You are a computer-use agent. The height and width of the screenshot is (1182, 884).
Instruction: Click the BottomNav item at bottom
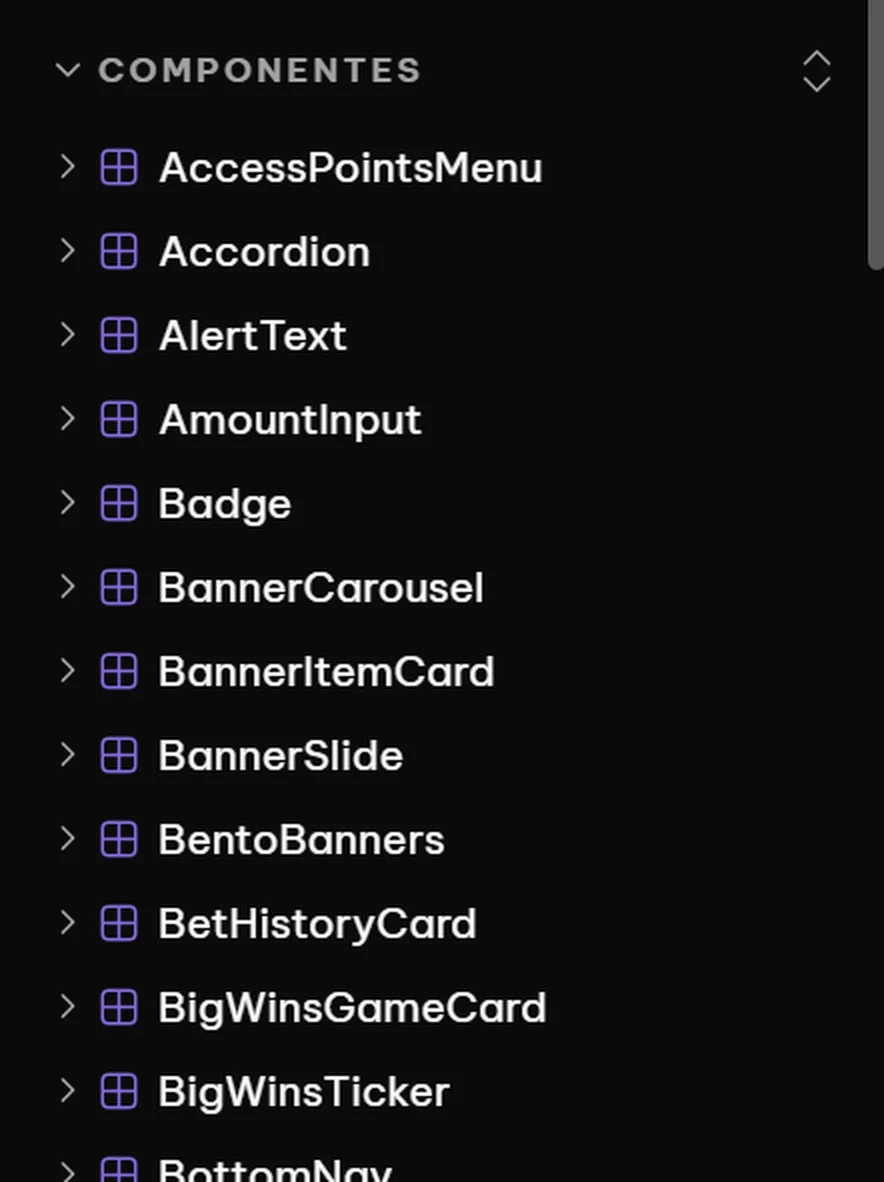pyautogui.click(x=275, y=1168)
